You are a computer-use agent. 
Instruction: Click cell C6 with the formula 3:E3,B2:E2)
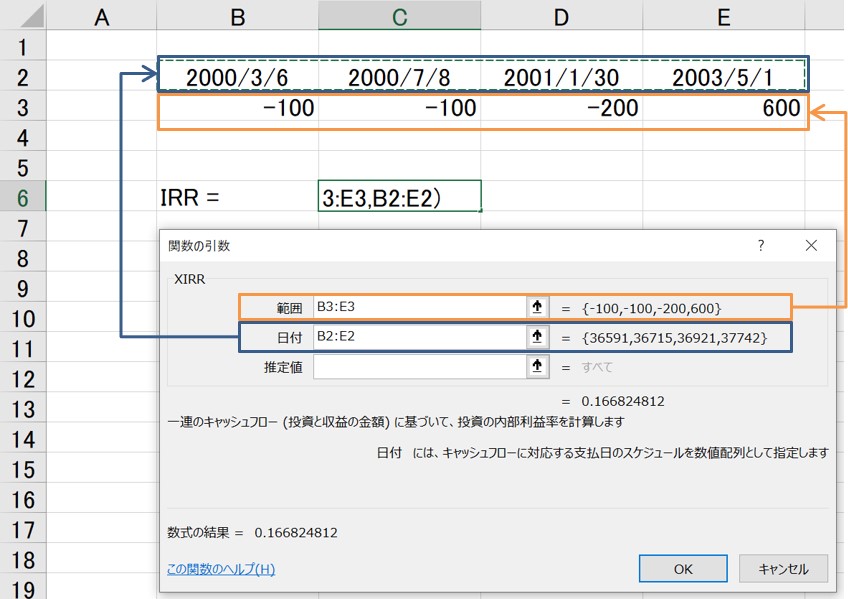[x=399, y=196]
